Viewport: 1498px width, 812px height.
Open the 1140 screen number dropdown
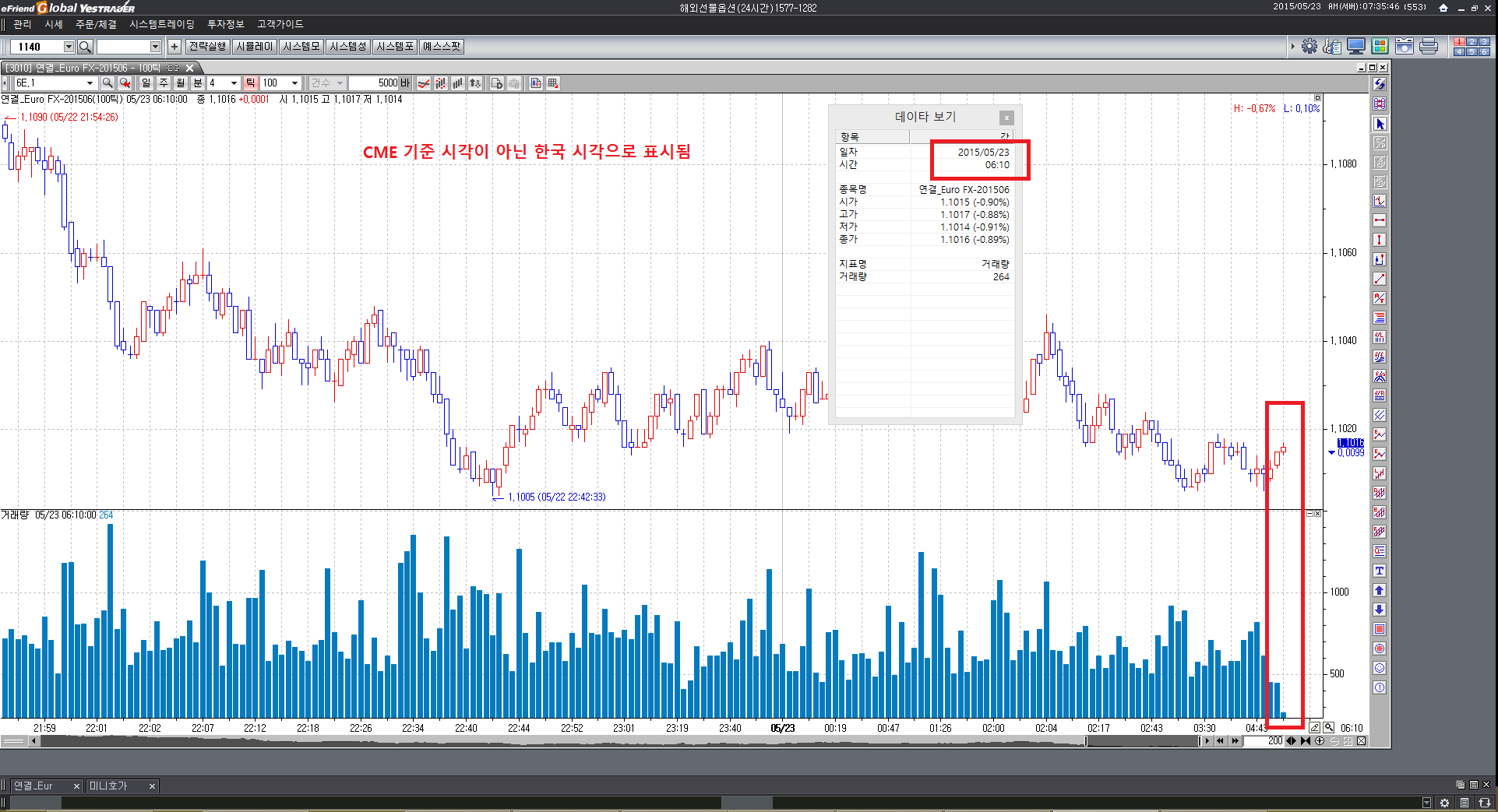click(69, 47)
